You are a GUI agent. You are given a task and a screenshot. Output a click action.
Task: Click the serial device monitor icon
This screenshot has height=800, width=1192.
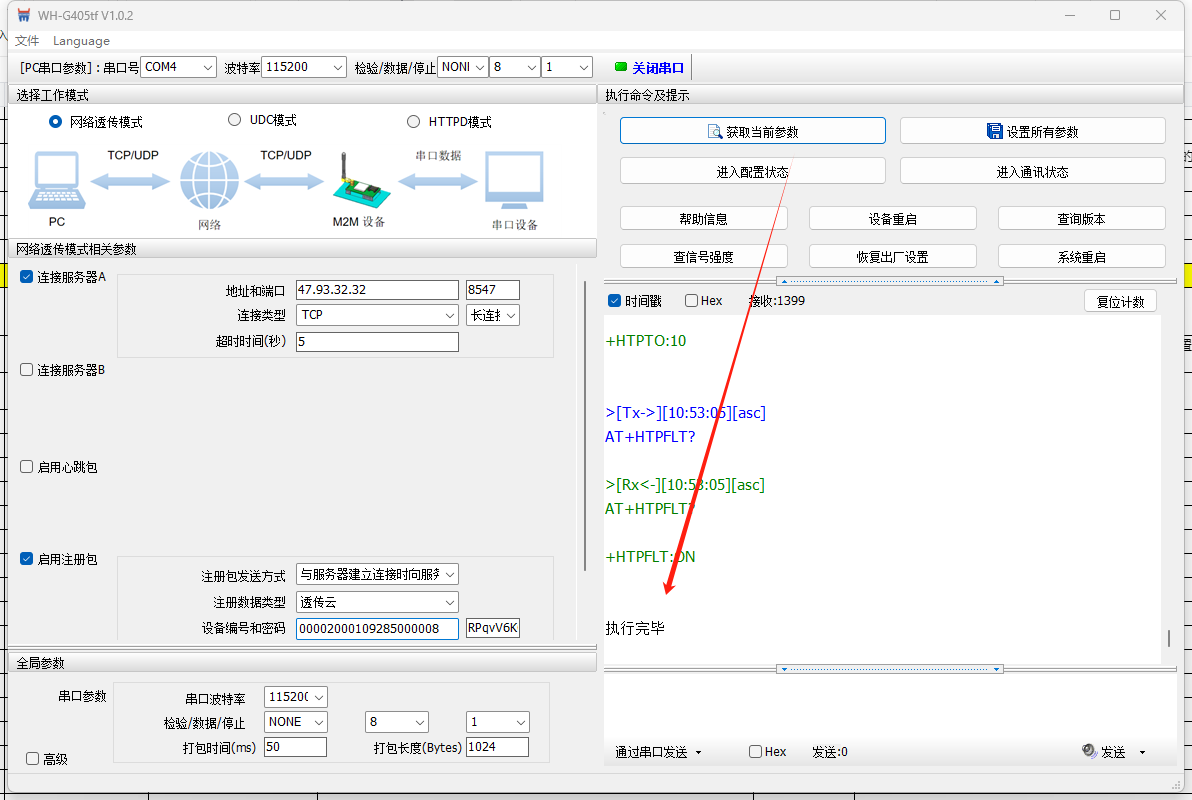pos(514,182)
